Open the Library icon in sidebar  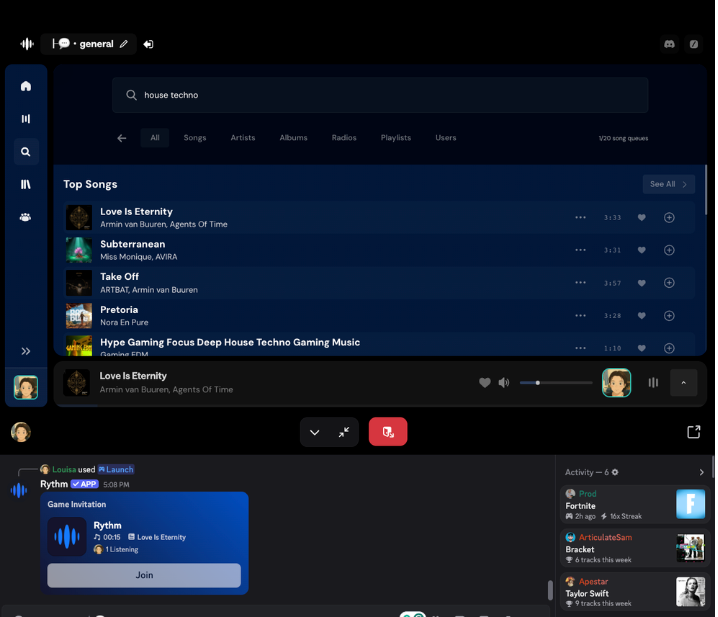coord(26,184)
